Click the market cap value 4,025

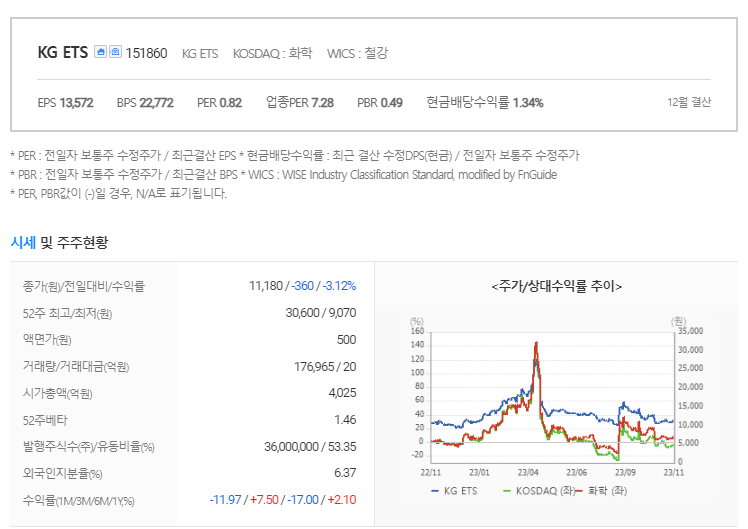point(342,393)
